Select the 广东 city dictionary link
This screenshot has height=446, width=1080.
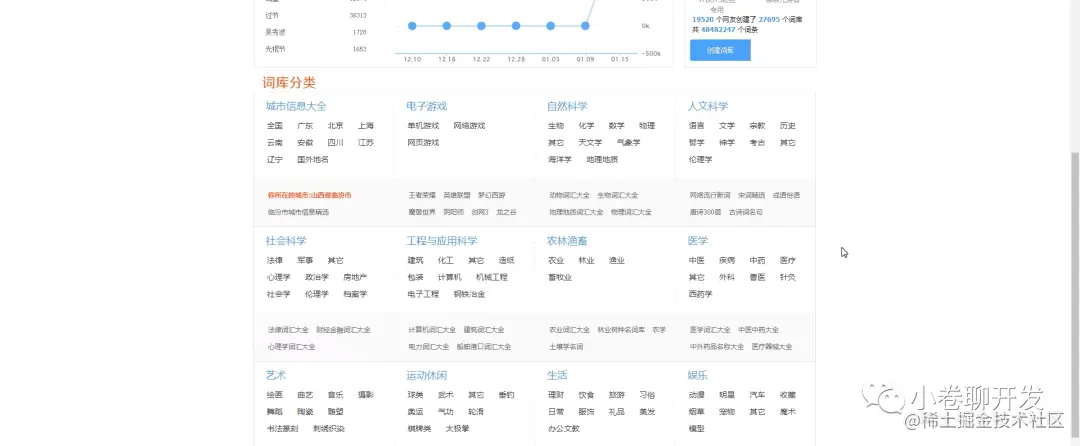pos(304,126)
